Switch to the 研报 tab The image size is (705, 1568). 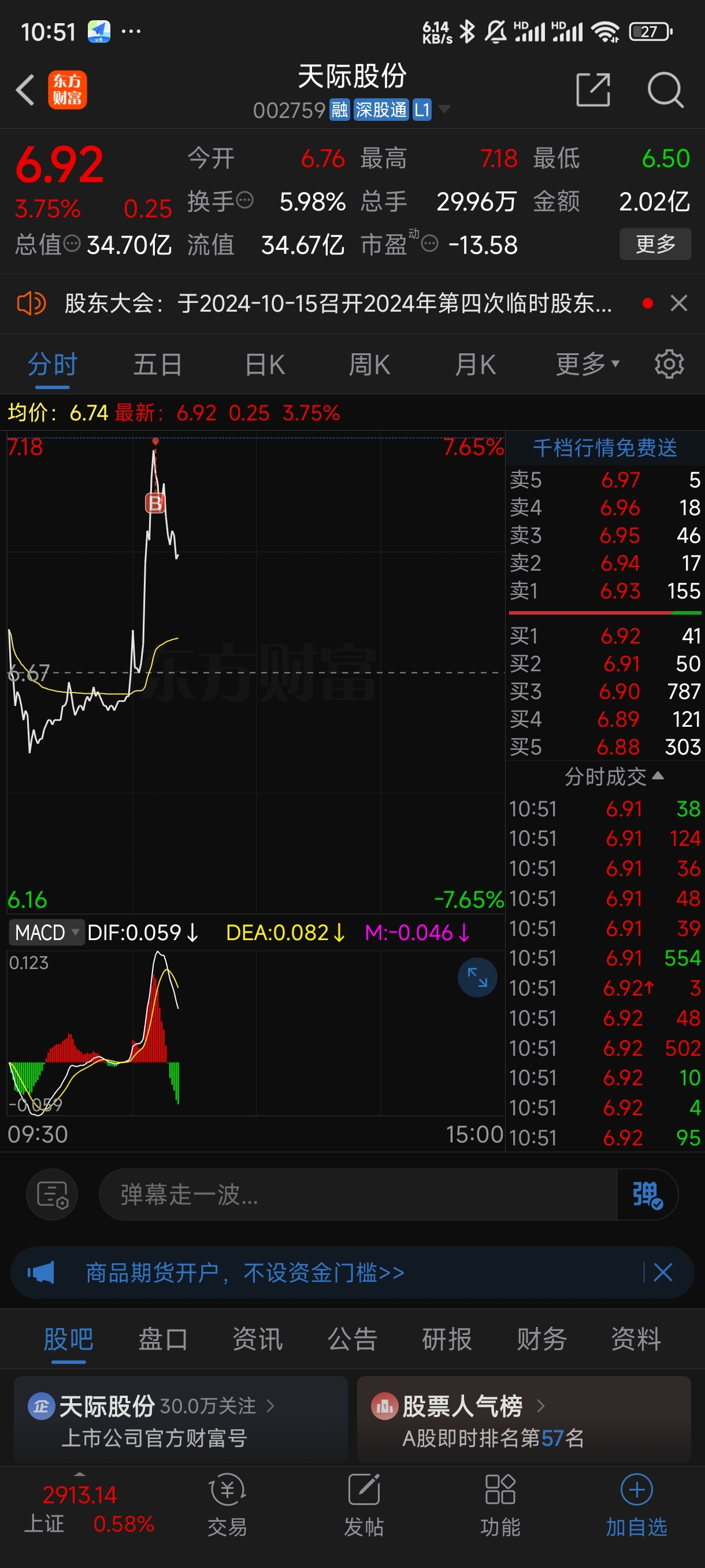447,1338
